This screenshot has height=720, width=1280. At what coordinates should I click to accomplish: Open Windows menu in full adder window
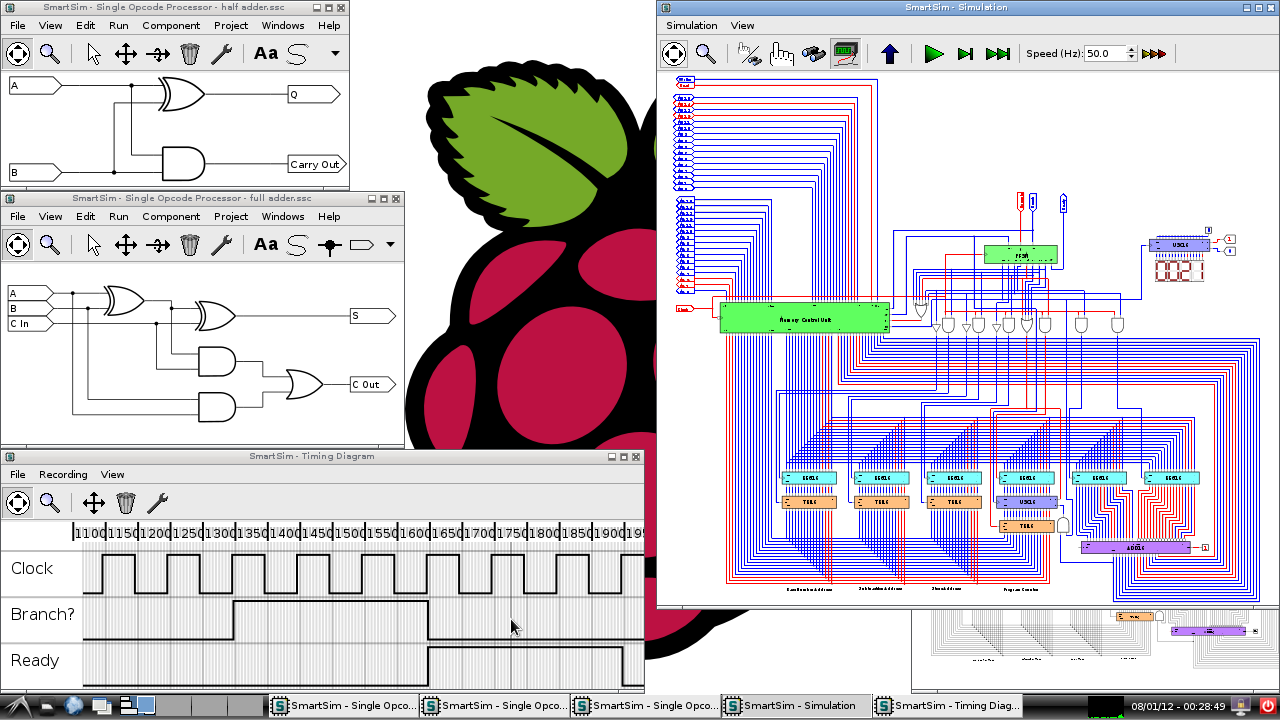tap(283, 216)
